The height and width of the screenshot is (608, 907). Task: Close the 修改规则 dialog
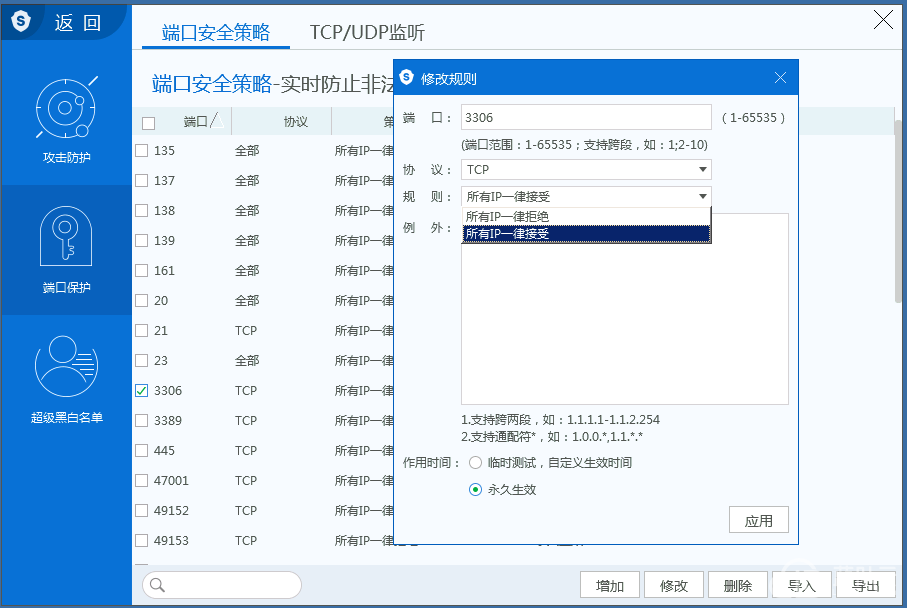point(780,78)
